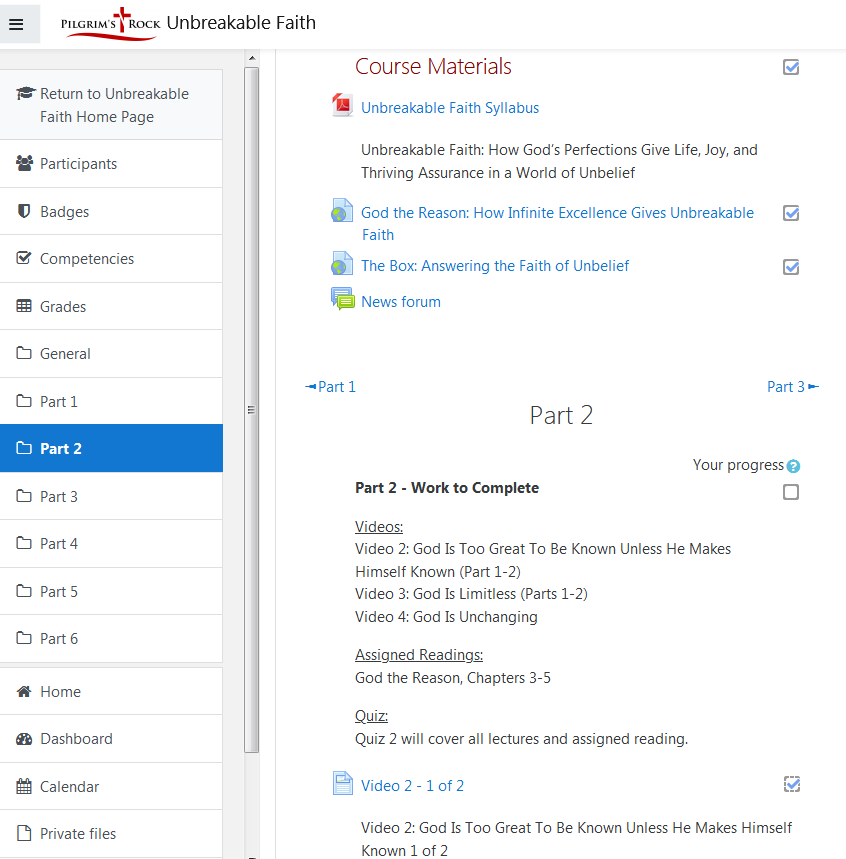Click the globe icon for God the Reason
The height and width of the screenshot is (859, 846).
[343, 212]
